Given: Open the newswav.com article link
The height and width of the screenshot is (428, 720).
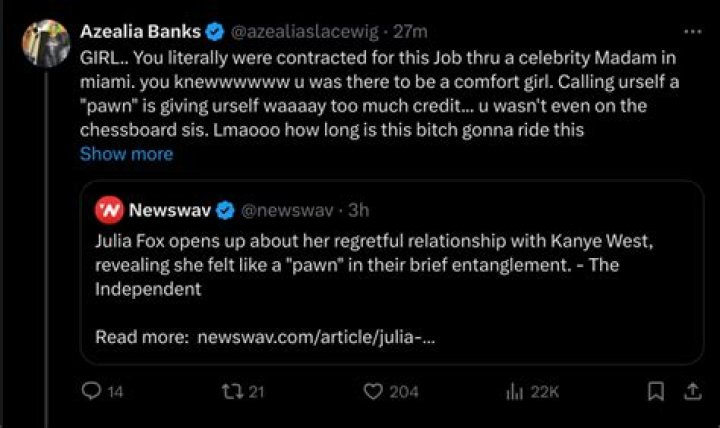Looking at the screenshot, I should pyautogui.click(x=316, y=337).
